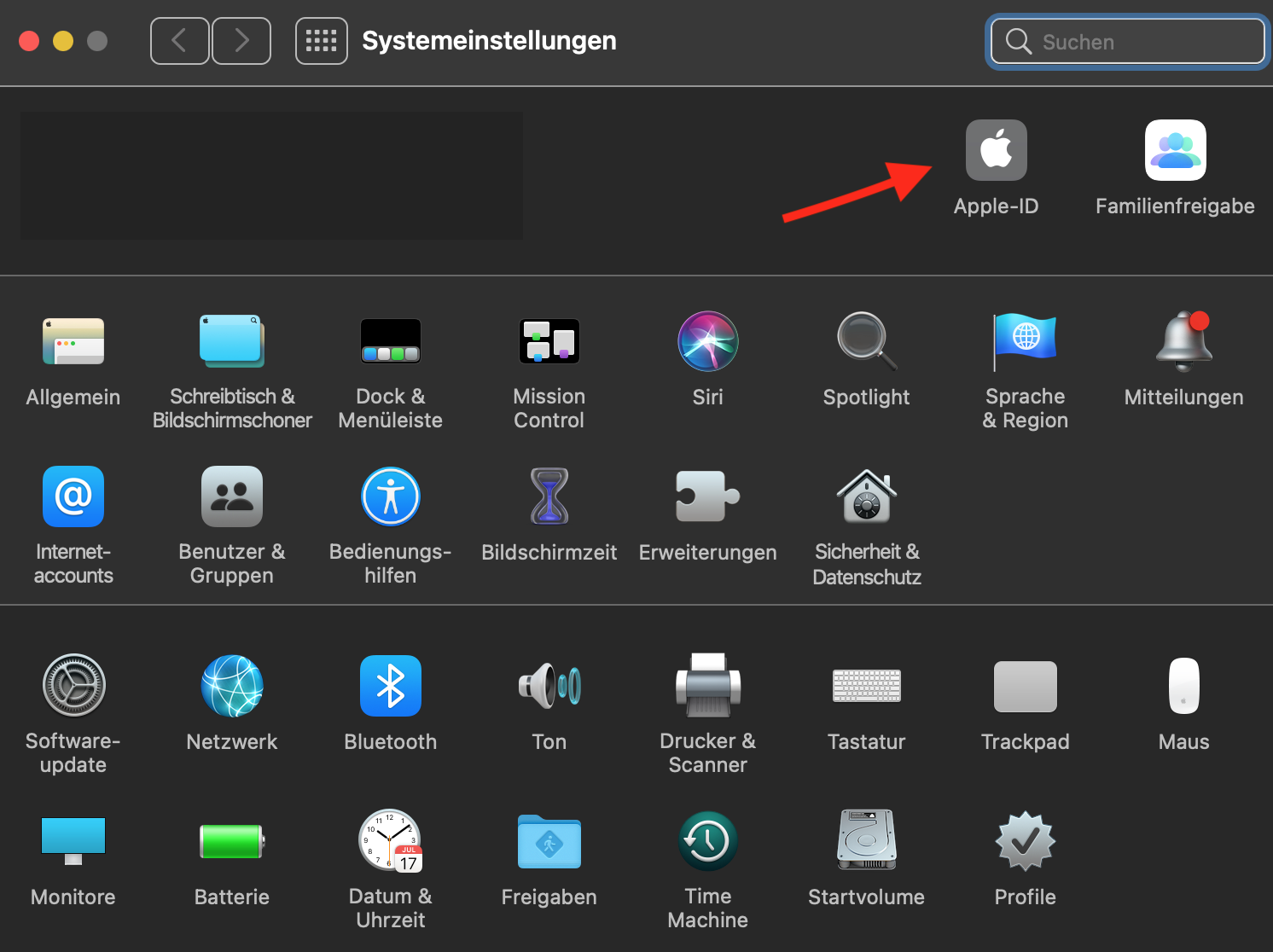Click the back navigation arrow
Screen dimensions: 1273x952
click(x=179, y=41)
